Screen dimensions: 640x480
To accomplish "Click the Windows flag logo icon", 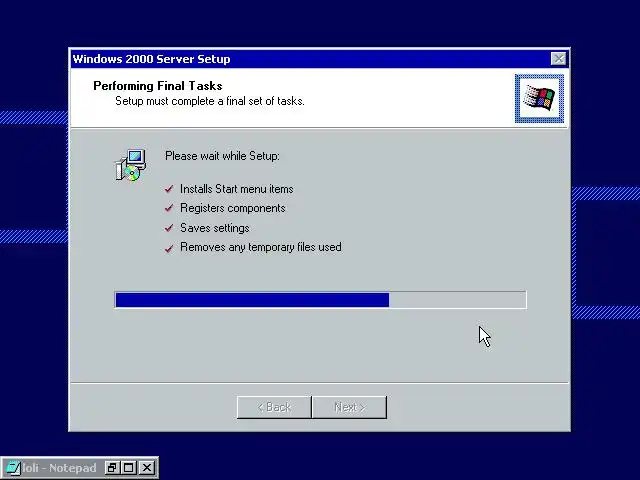I will click(x=539, y=98).
